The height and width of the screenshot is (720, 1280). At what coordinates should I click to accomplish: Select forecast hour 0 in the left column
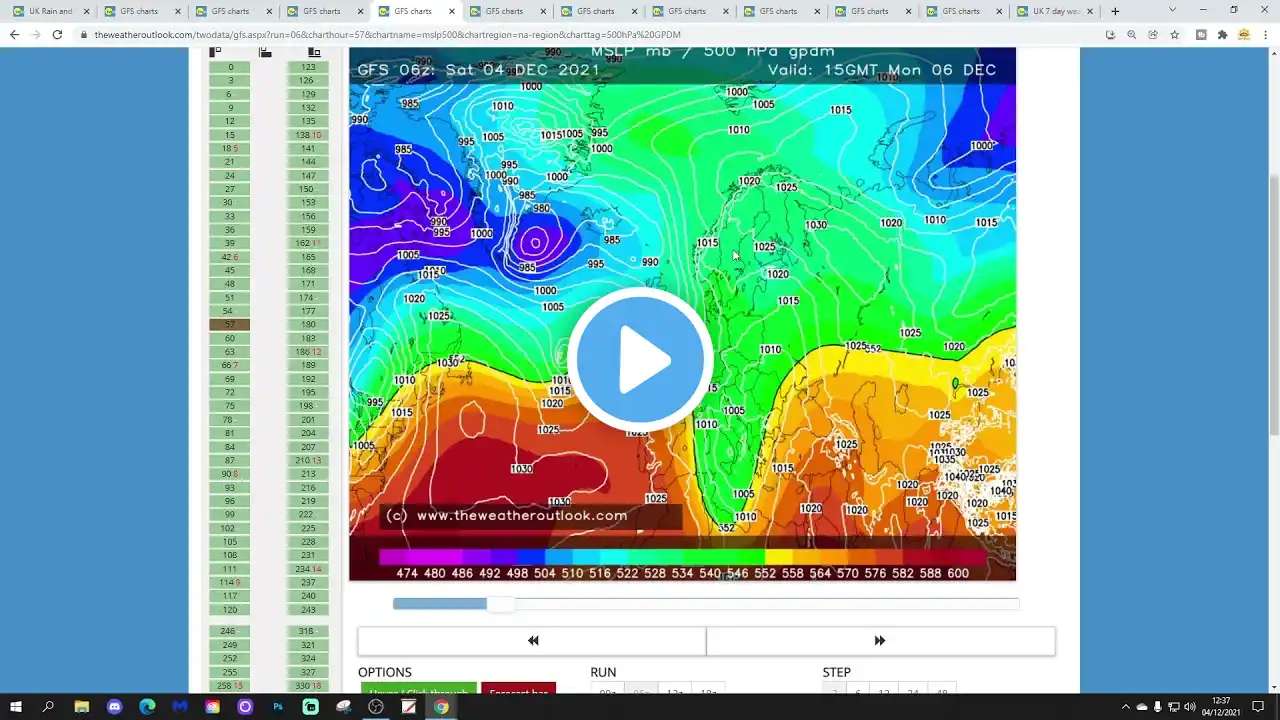230,67
